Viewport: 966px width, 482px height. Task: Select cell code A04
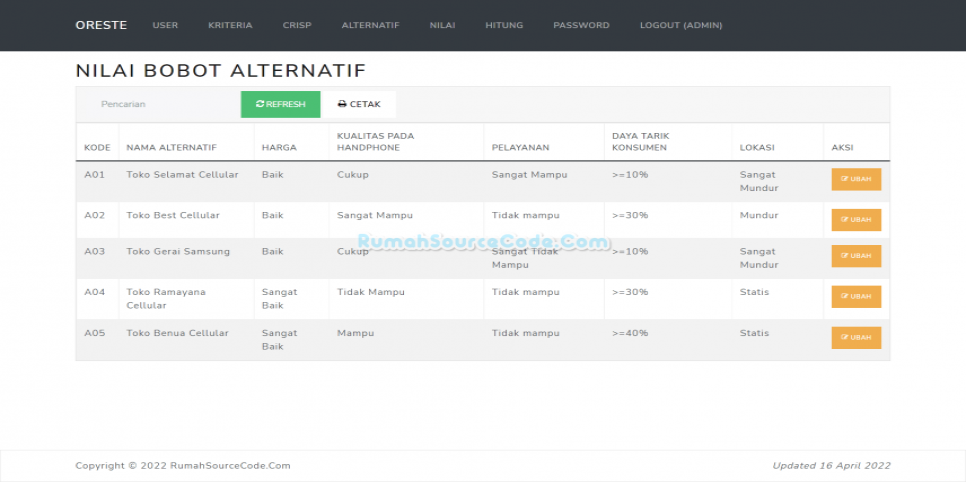coord(94,292)
